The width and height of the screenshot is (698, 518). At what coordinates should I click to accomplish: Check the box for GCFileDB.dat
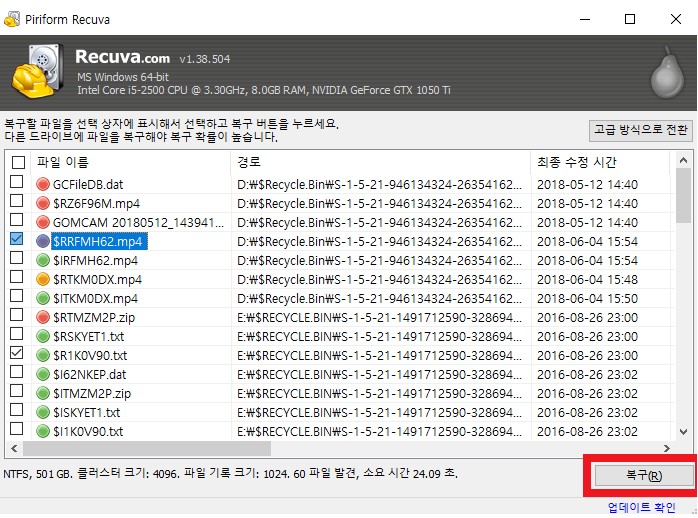pos(16,182)
